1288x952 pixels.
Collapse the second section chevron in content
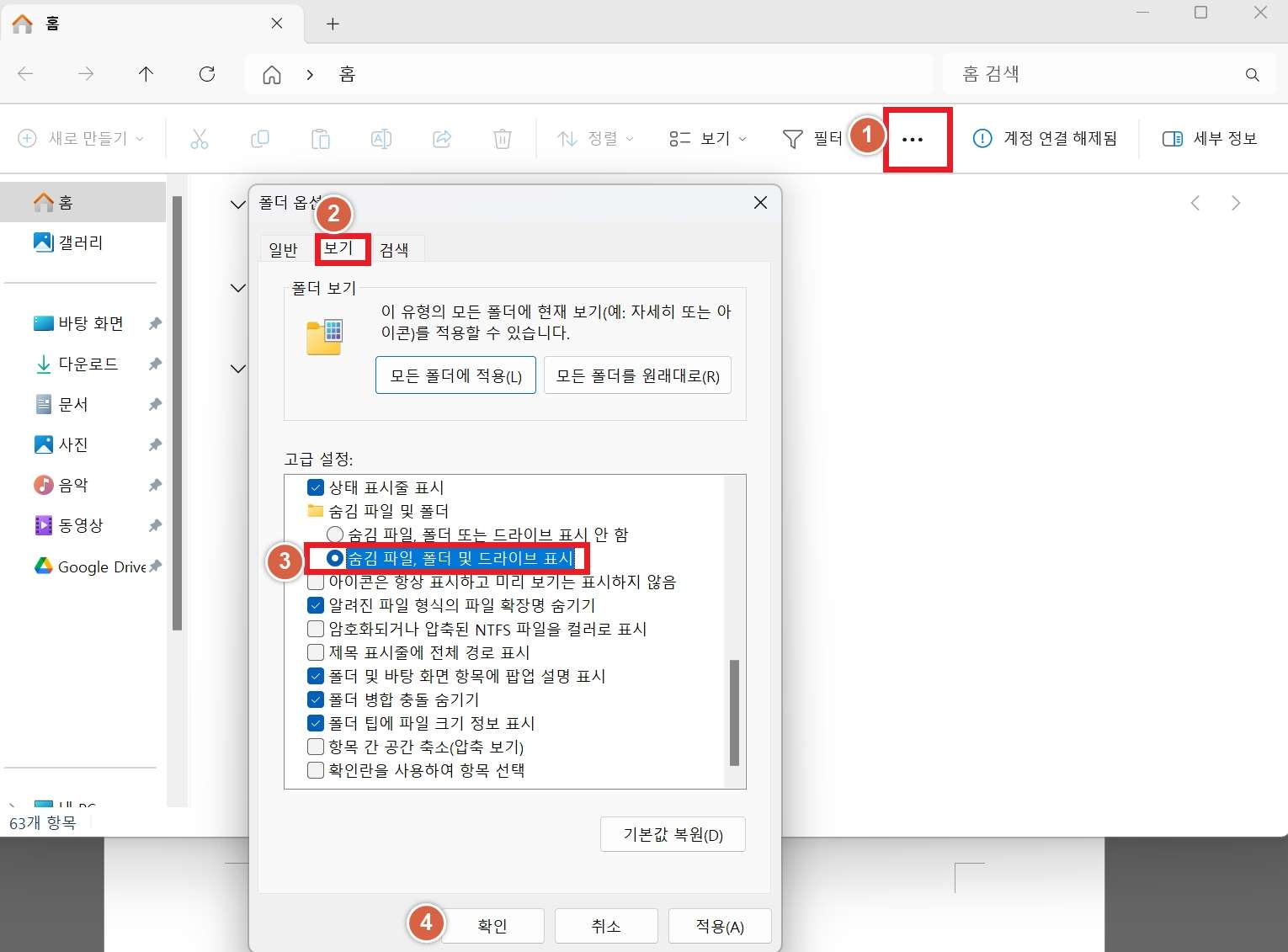click(238, 288)
